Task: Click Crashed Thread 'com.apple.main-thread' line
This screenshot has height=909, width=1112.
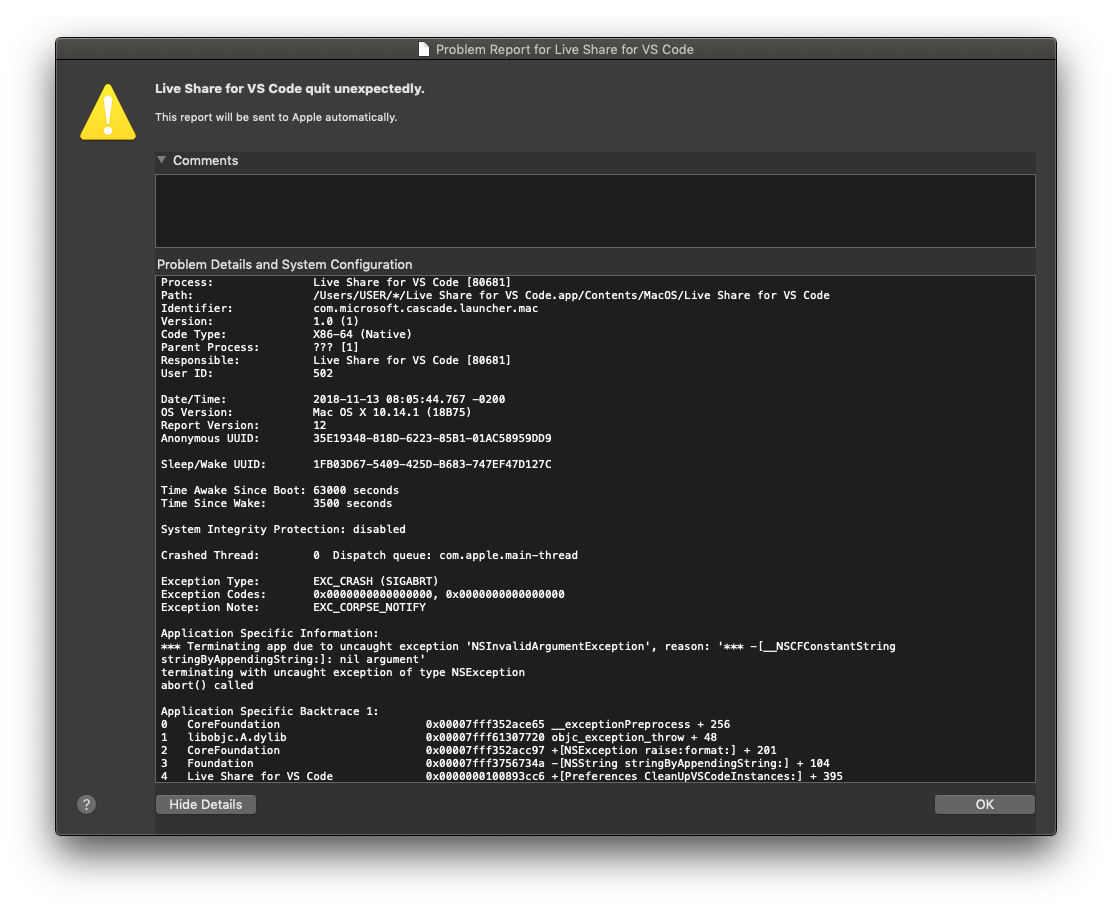Action: pyautogui.click(x=369, y=555)
